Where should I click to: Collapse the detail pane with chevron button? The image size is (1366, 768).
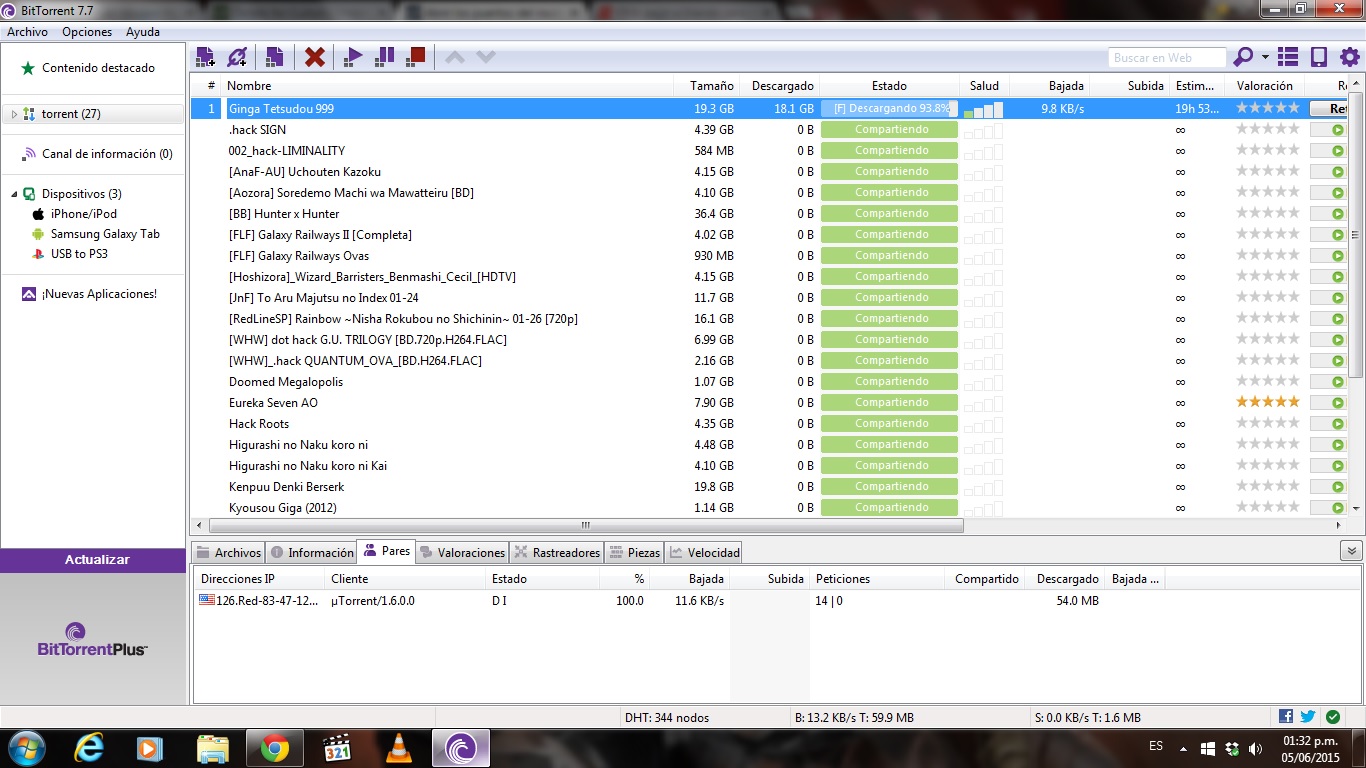(x=1351, y=551)
